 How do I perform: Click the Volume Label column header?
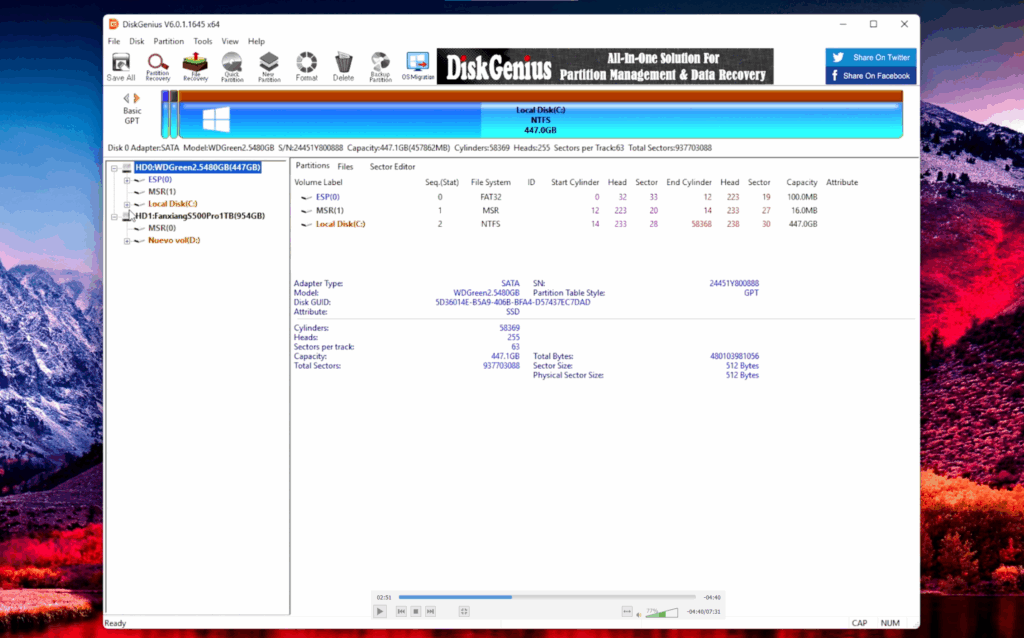[318, 182]
